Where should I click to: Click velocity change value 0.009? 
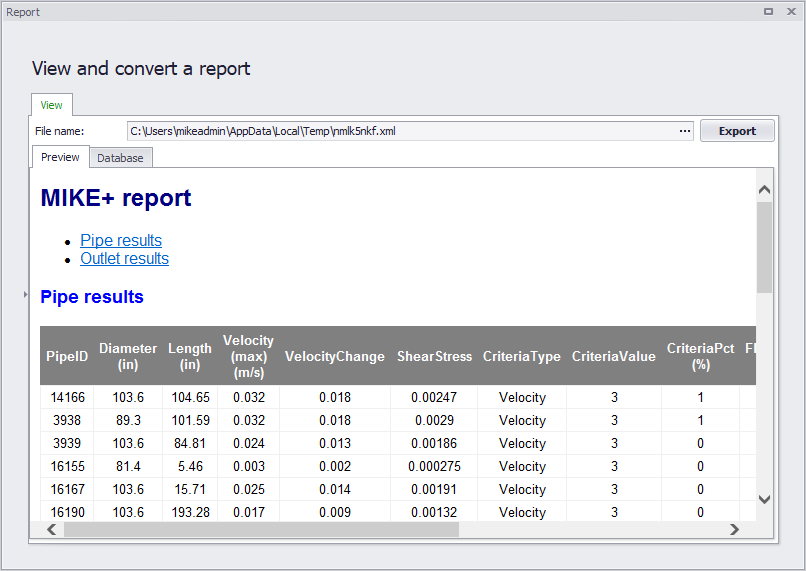[335, 512]
